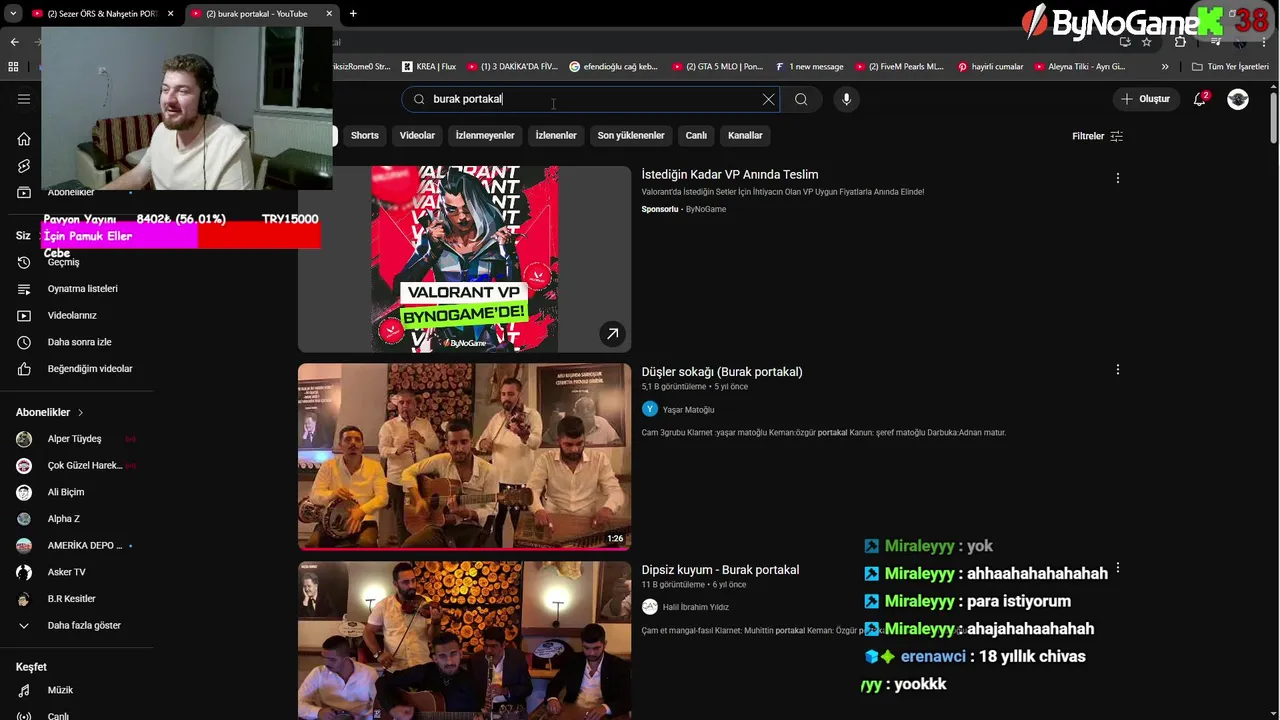Start voice search with microphone icon
Screen dimensions: 1280x720
click(x=846, y=99)
